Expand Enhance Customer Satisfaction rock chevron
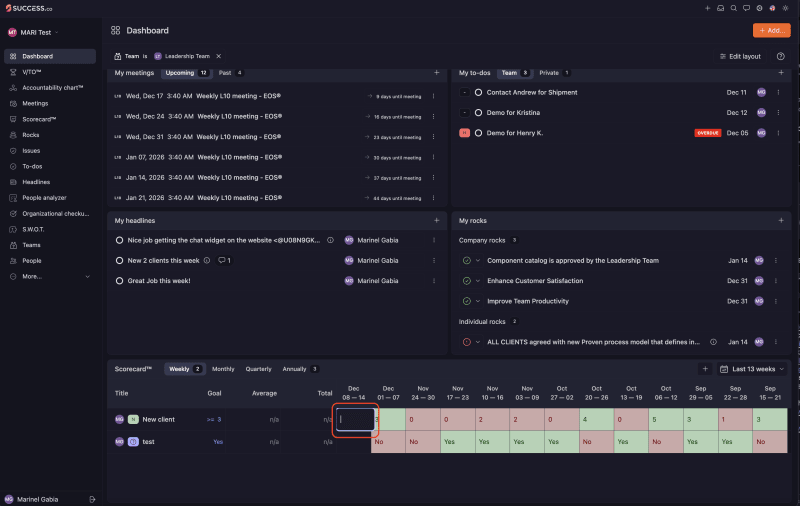This screenshot has height=506, width=800. coord(478,281)
